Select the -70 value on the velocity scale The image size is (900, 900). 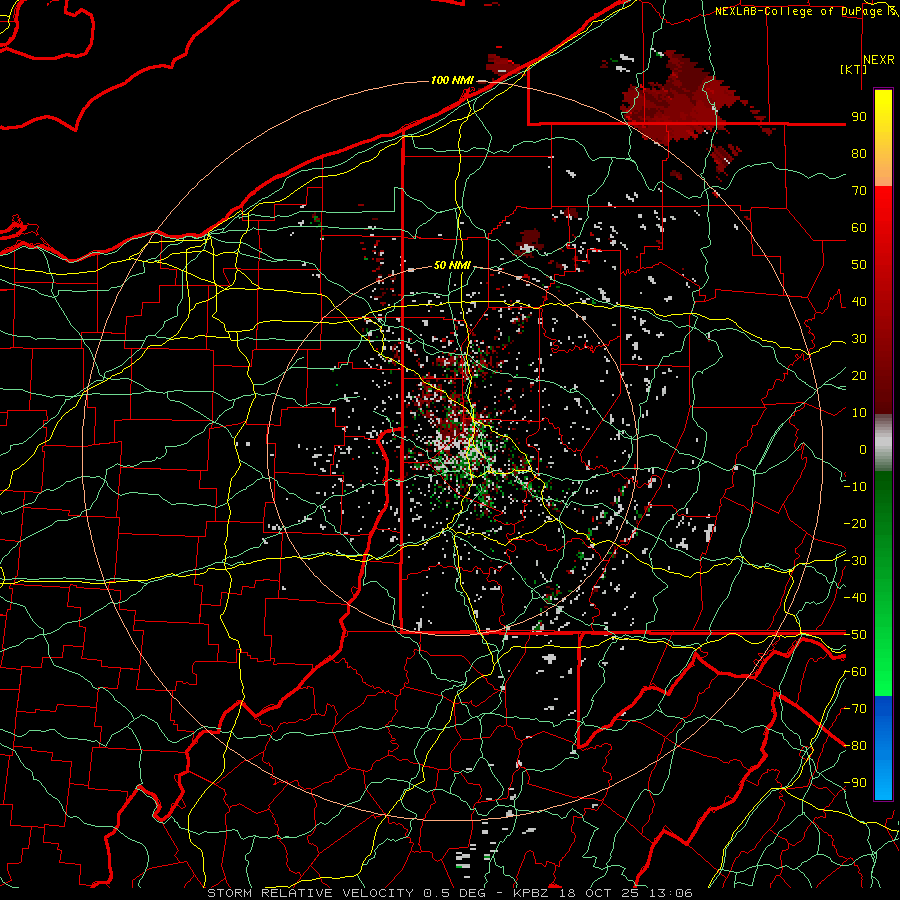click(x=855, y=709)
